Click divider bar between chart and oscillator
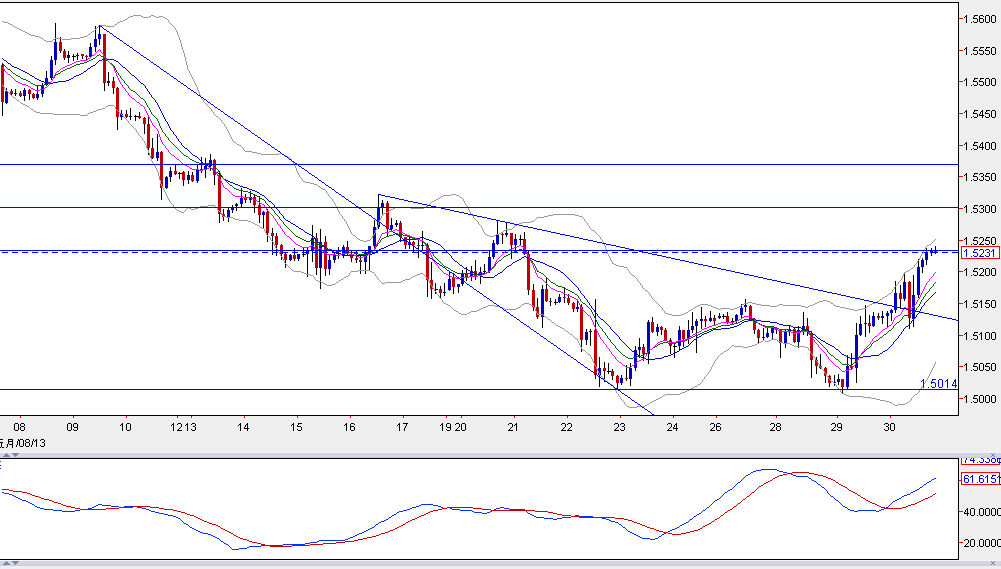The width and height of the screenshot is (1001, 569). [498, 455]
